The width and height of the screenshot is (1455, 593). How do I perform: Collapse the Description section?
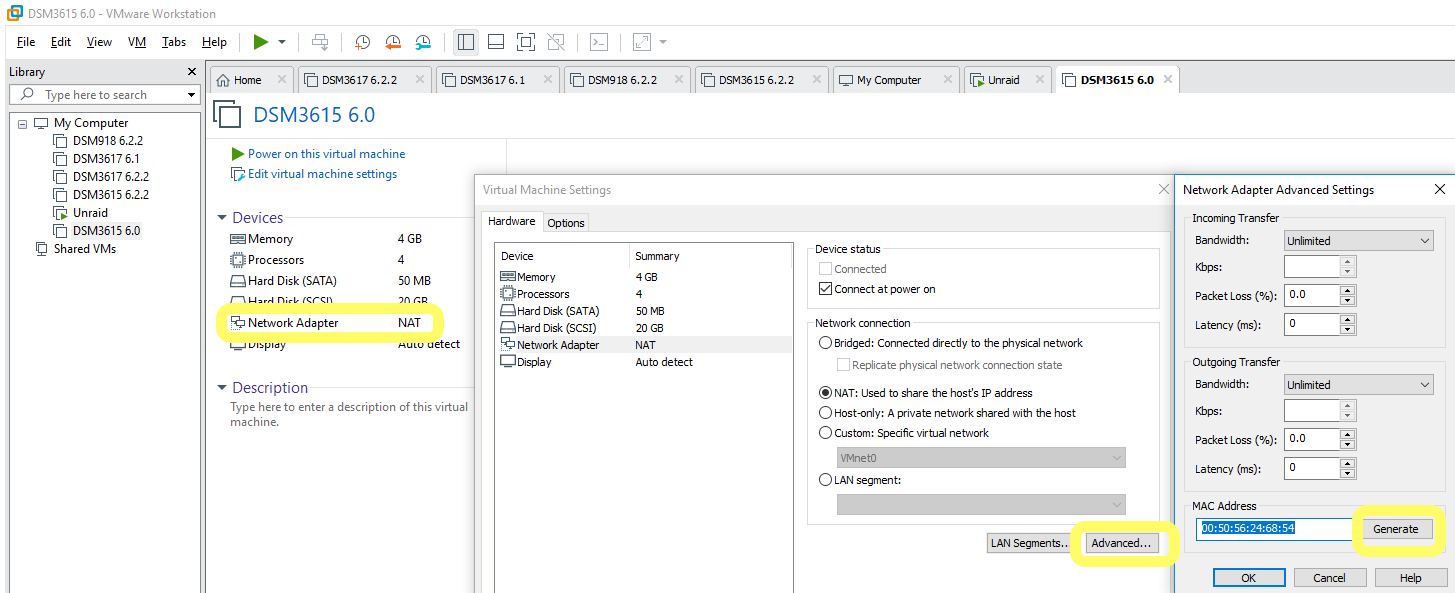tap(222, 388)
